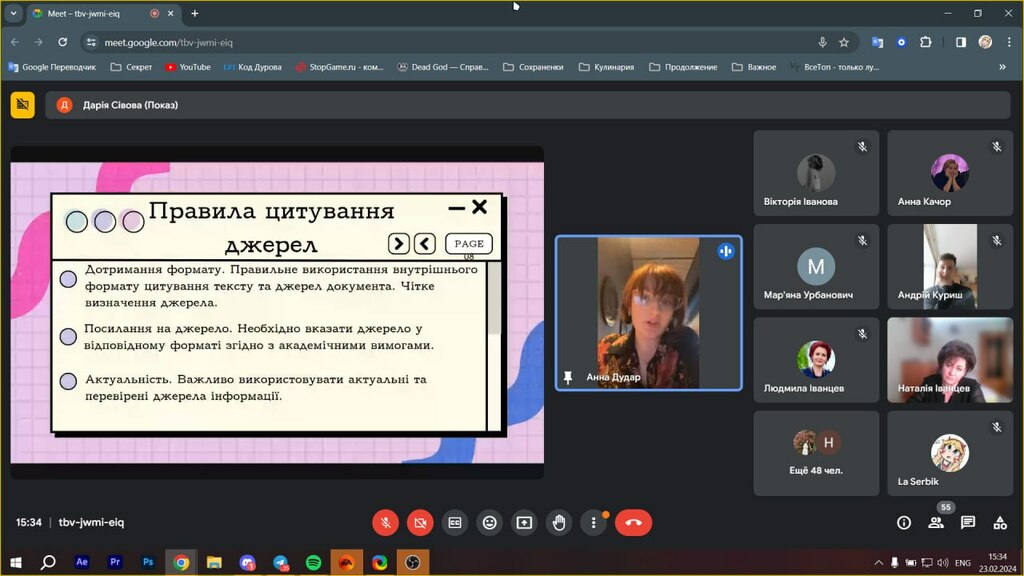This screenshot has width=1024, height=576.
Task: Click the slide's vertical scrollbar
Action: tap(494, 346)
